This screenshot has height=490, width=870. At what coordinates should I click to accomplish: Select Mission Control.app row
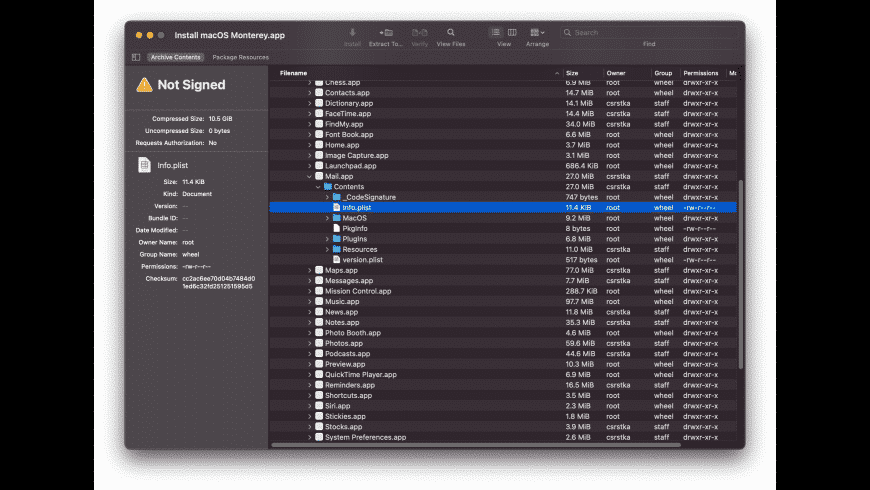point(503,291)
